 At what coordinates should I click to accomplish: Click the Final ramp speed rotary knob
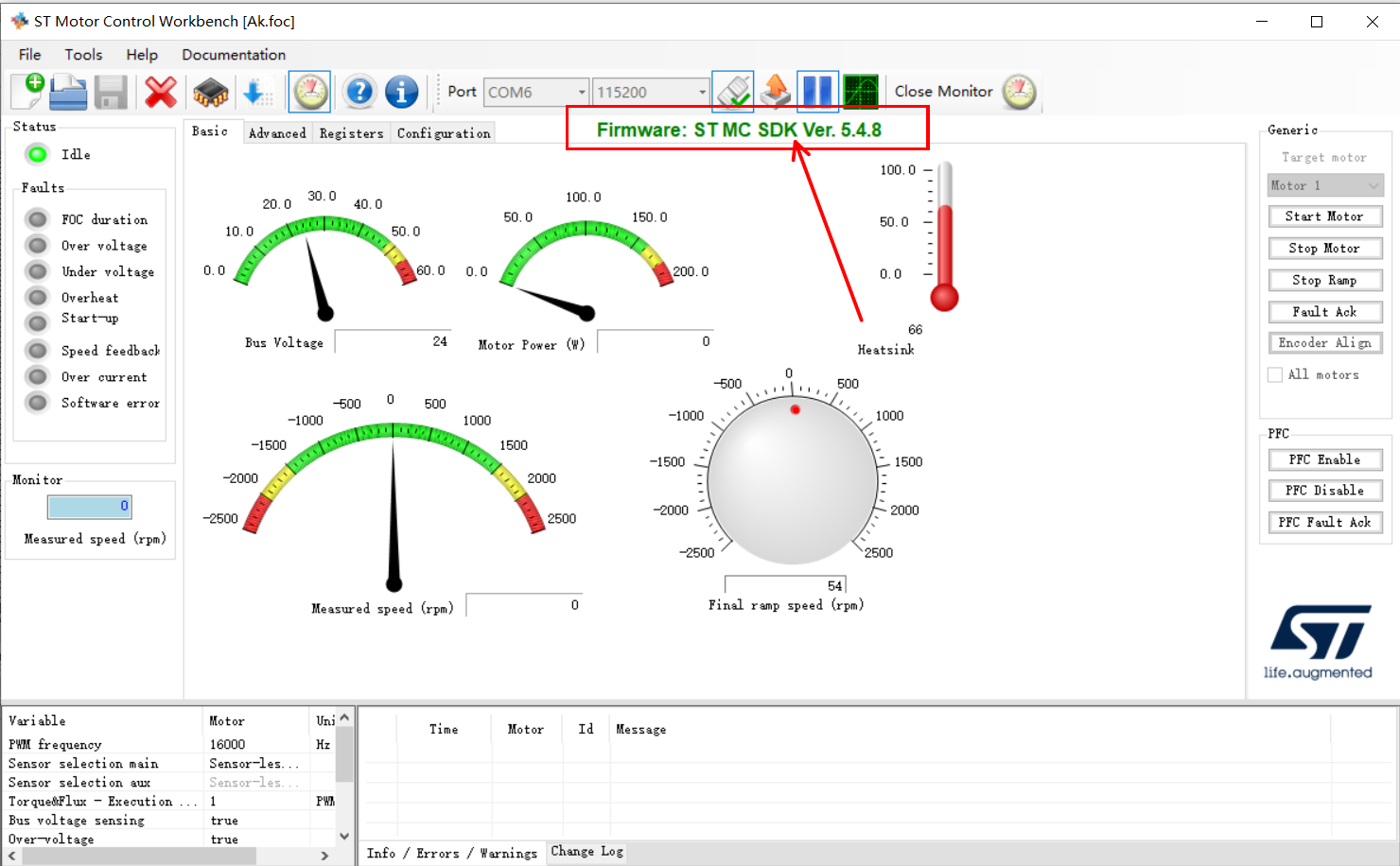pyautogui.click(x=792, y=479)
